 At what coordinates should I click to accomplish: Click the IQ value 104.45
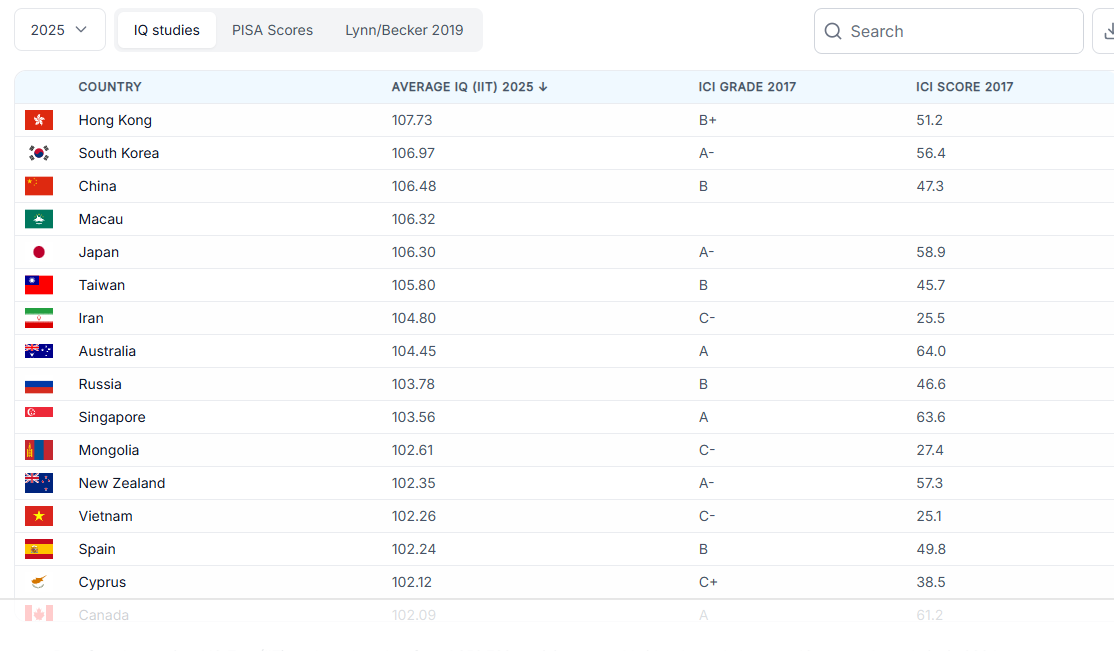pos(414,351)
